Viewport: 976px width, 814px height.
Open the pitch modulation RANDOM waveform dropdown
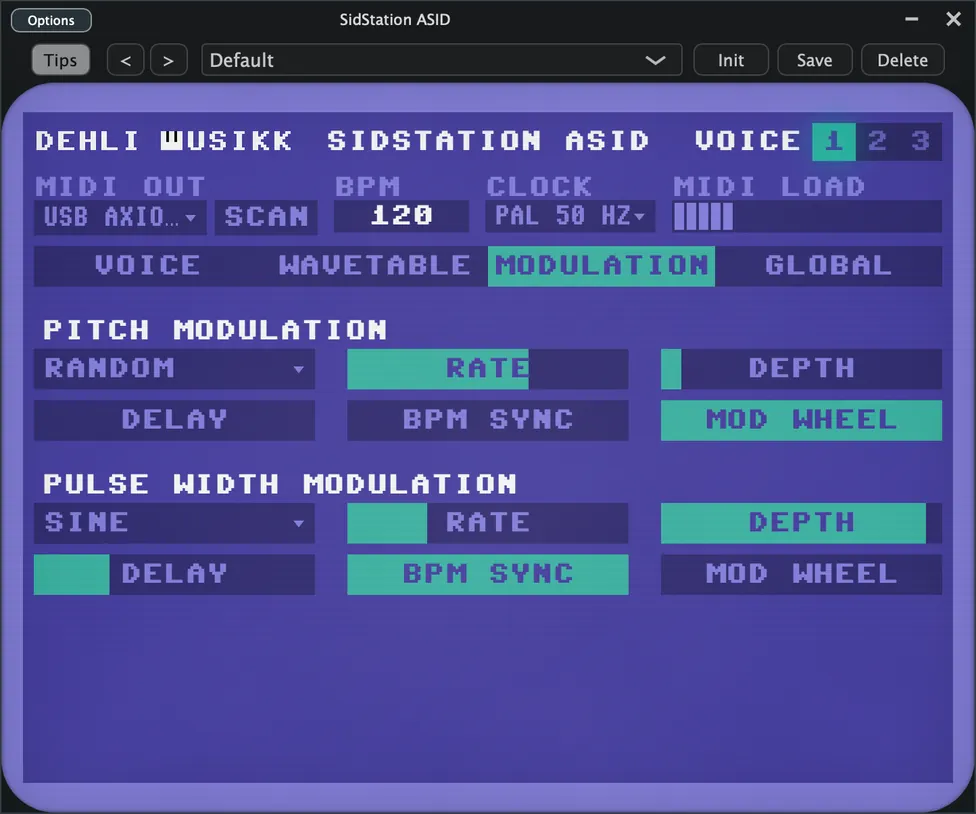(x=174, y=368)
